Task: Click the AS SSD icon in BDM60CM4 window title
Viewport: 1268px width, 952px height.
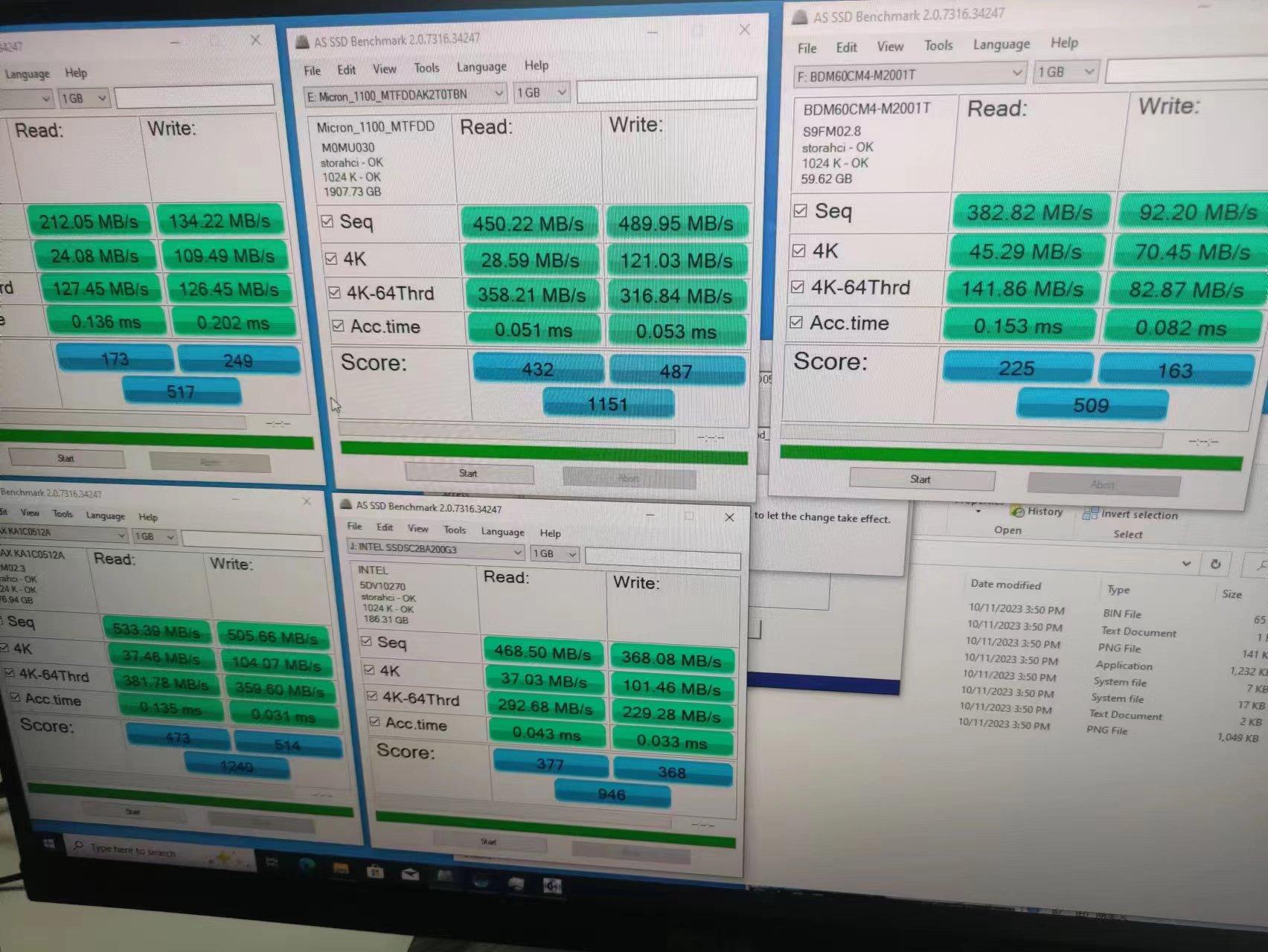Action: [x=799, y=18]
